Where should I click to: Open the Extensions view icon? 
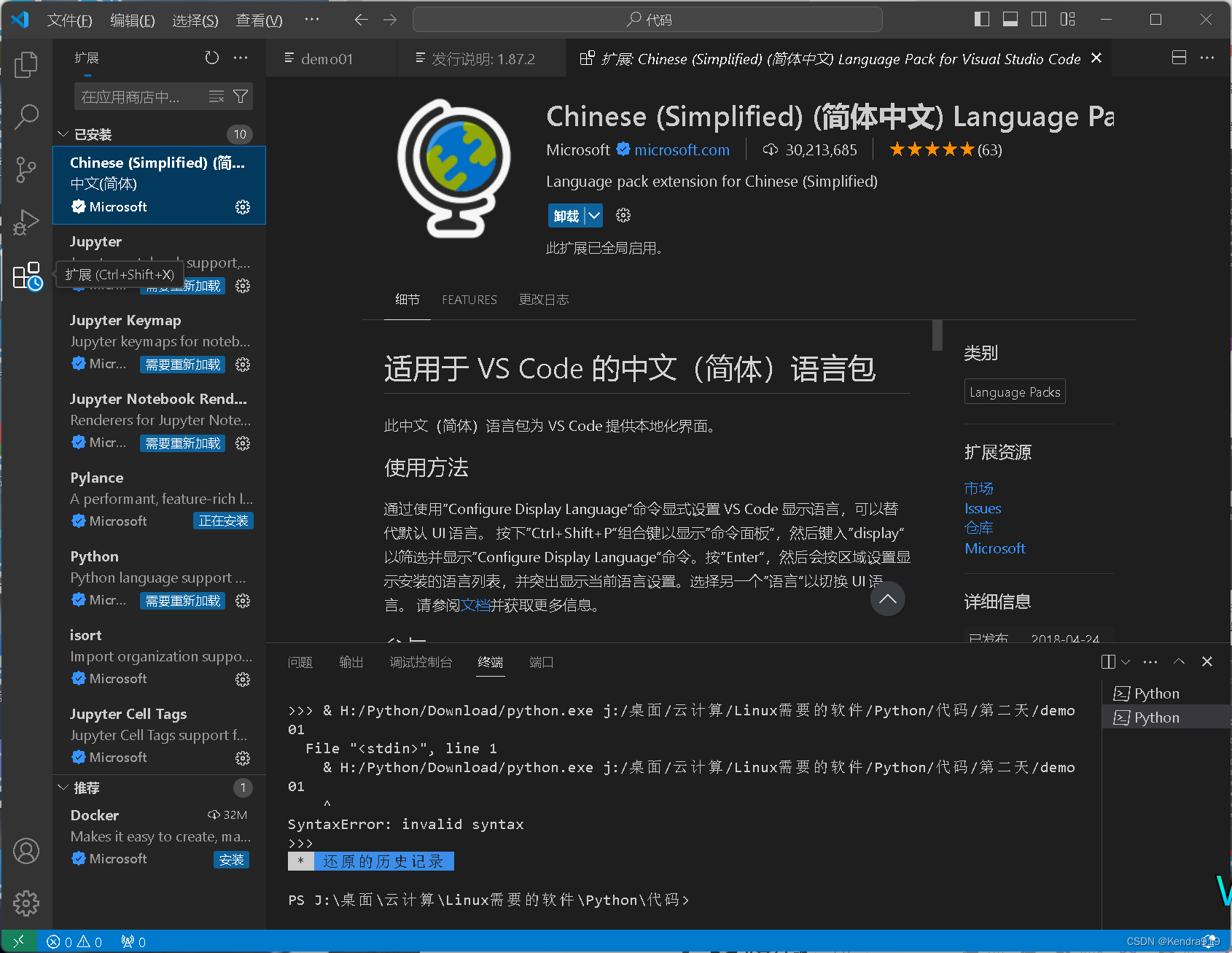pos(28,276)
